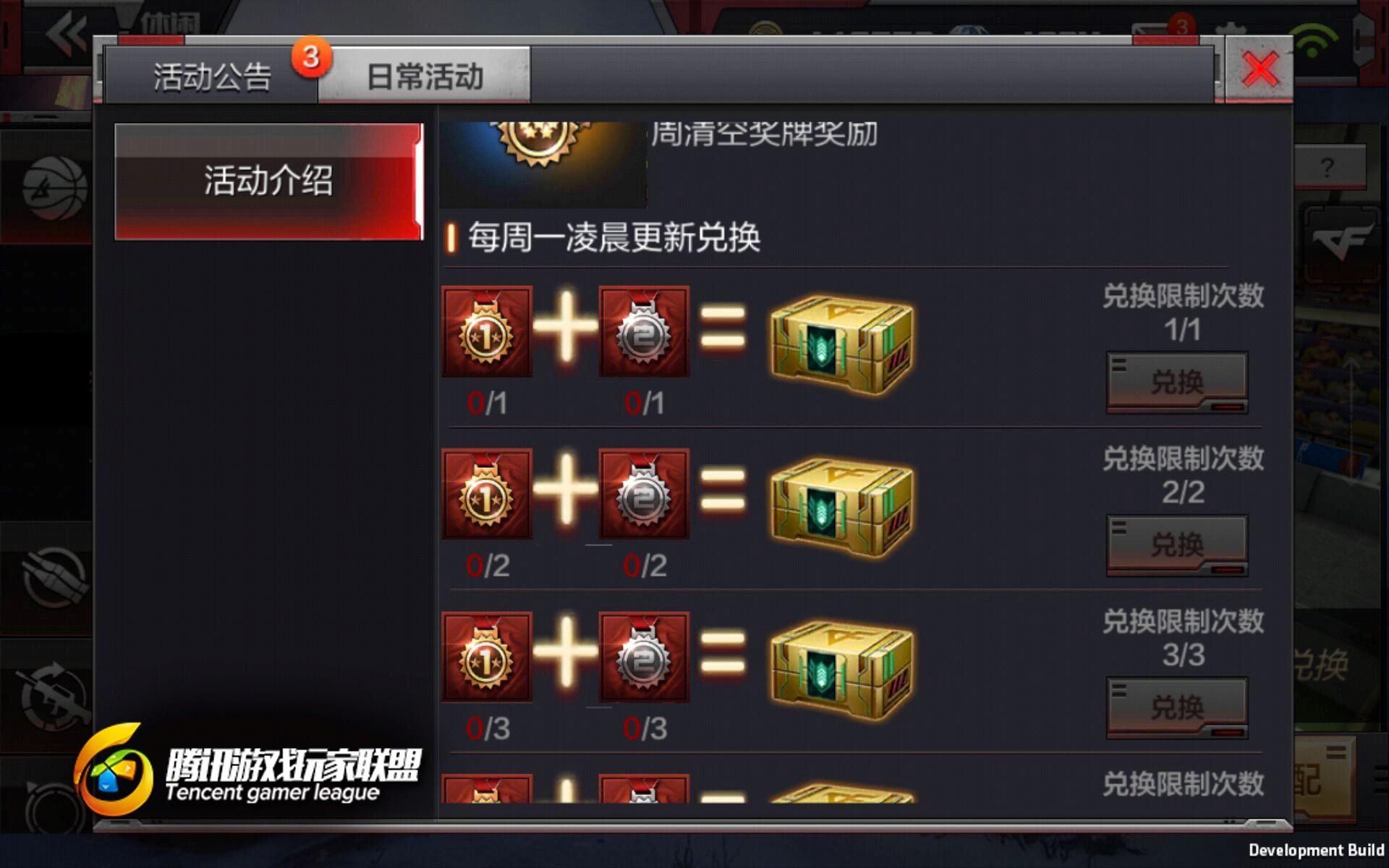Open the 日常活动 tab
The image size is (1389, 868).
tap(425, 75)
